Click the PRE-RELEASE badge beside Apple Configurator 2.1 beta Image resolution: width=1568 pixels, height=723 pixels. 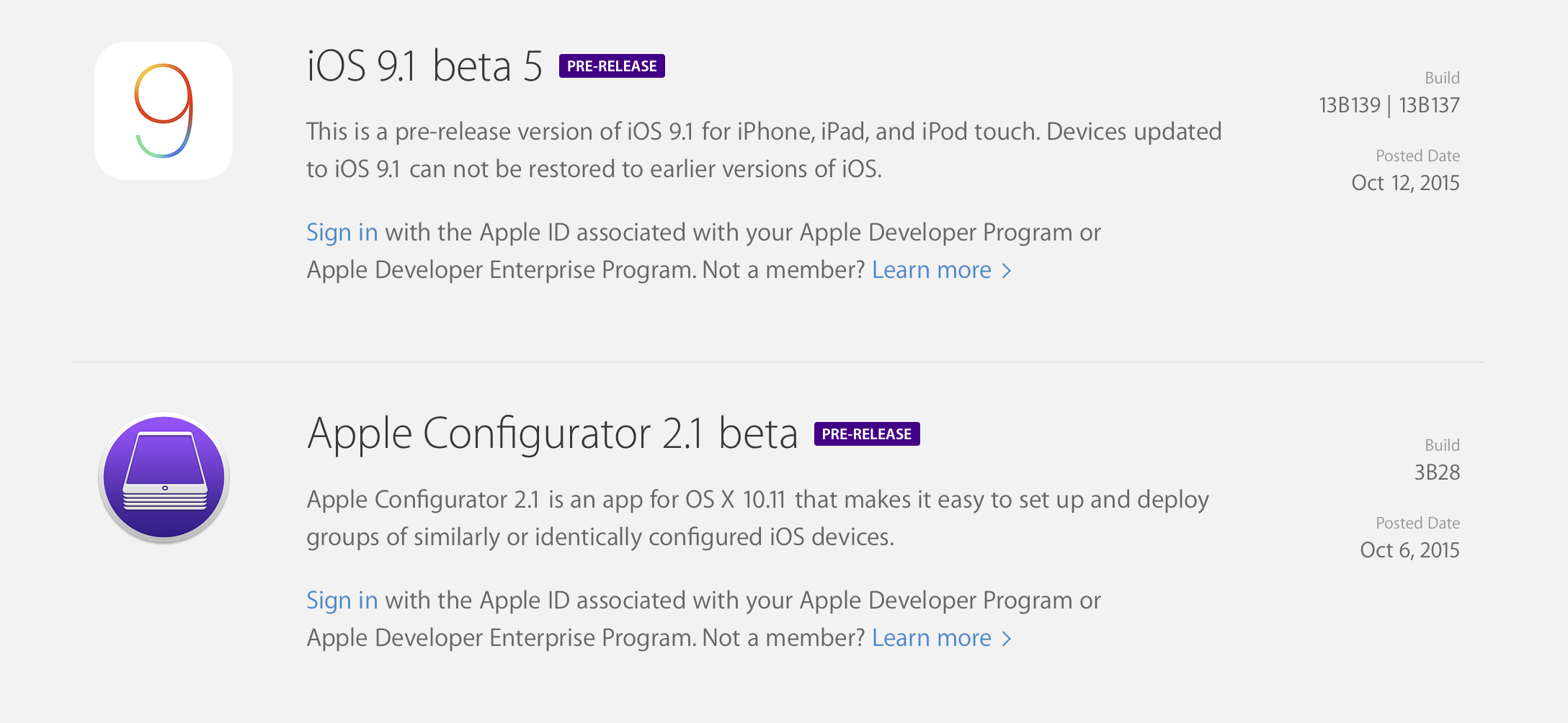(867, 434)
